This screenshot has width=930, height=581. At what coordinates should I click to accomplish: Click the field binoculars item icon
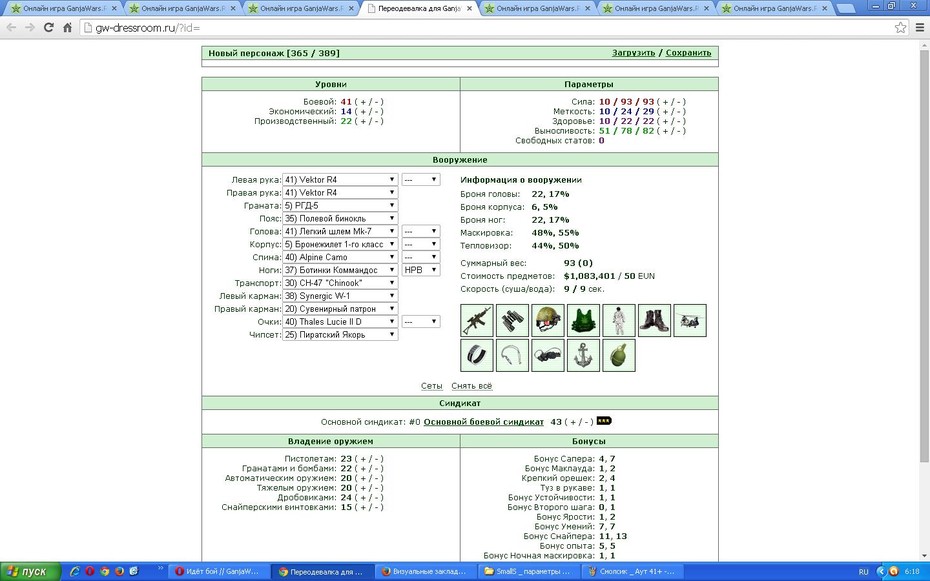coord(512,321)
